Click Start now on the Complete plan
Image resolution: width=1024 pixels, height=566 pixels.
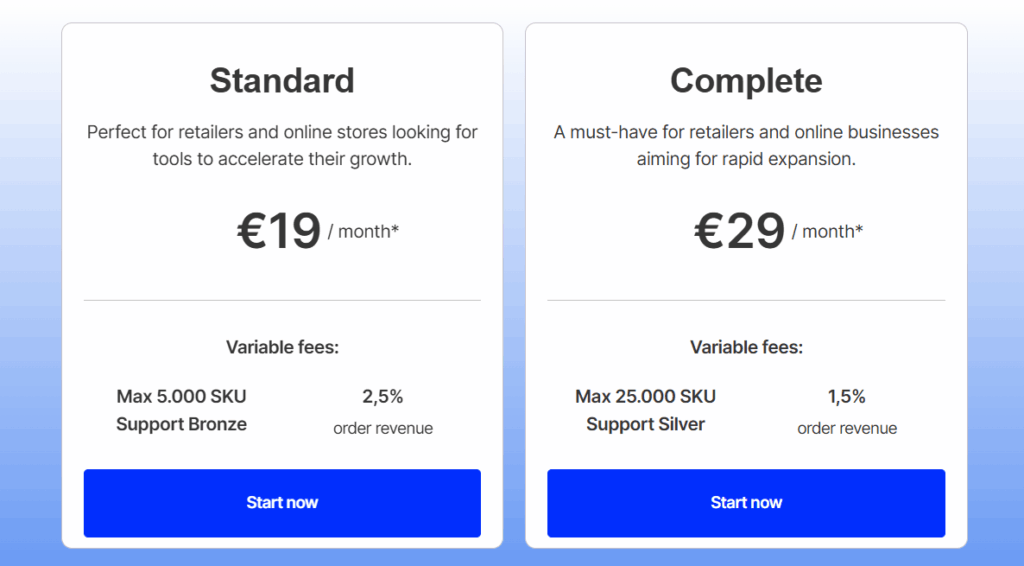[x=746, y=503]
